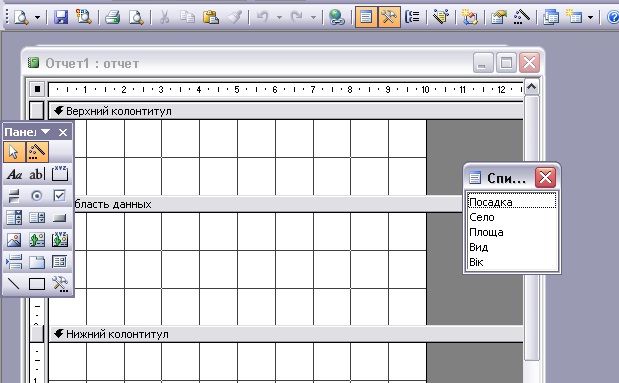Screen dimensions: 619x383
Task: Open Sorting and Grouping from the toolbar
Action: (412, 17)
